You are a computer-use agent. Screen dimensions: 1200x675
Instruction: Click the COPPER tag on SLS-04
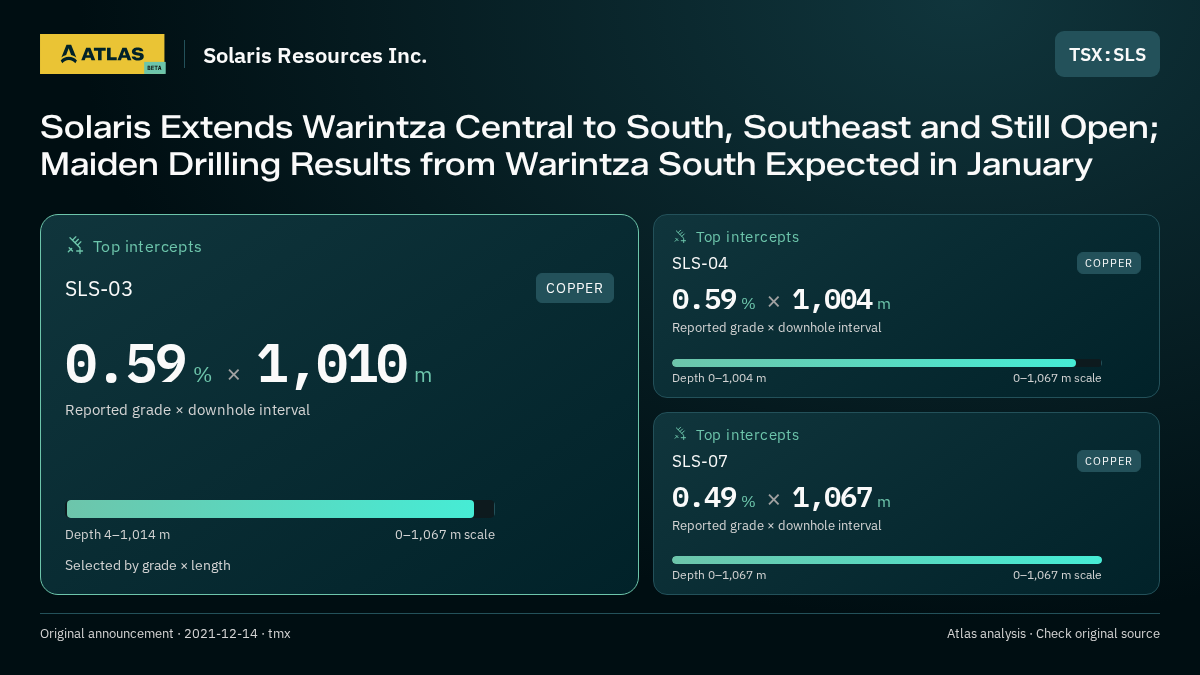tap(1109, 263)
